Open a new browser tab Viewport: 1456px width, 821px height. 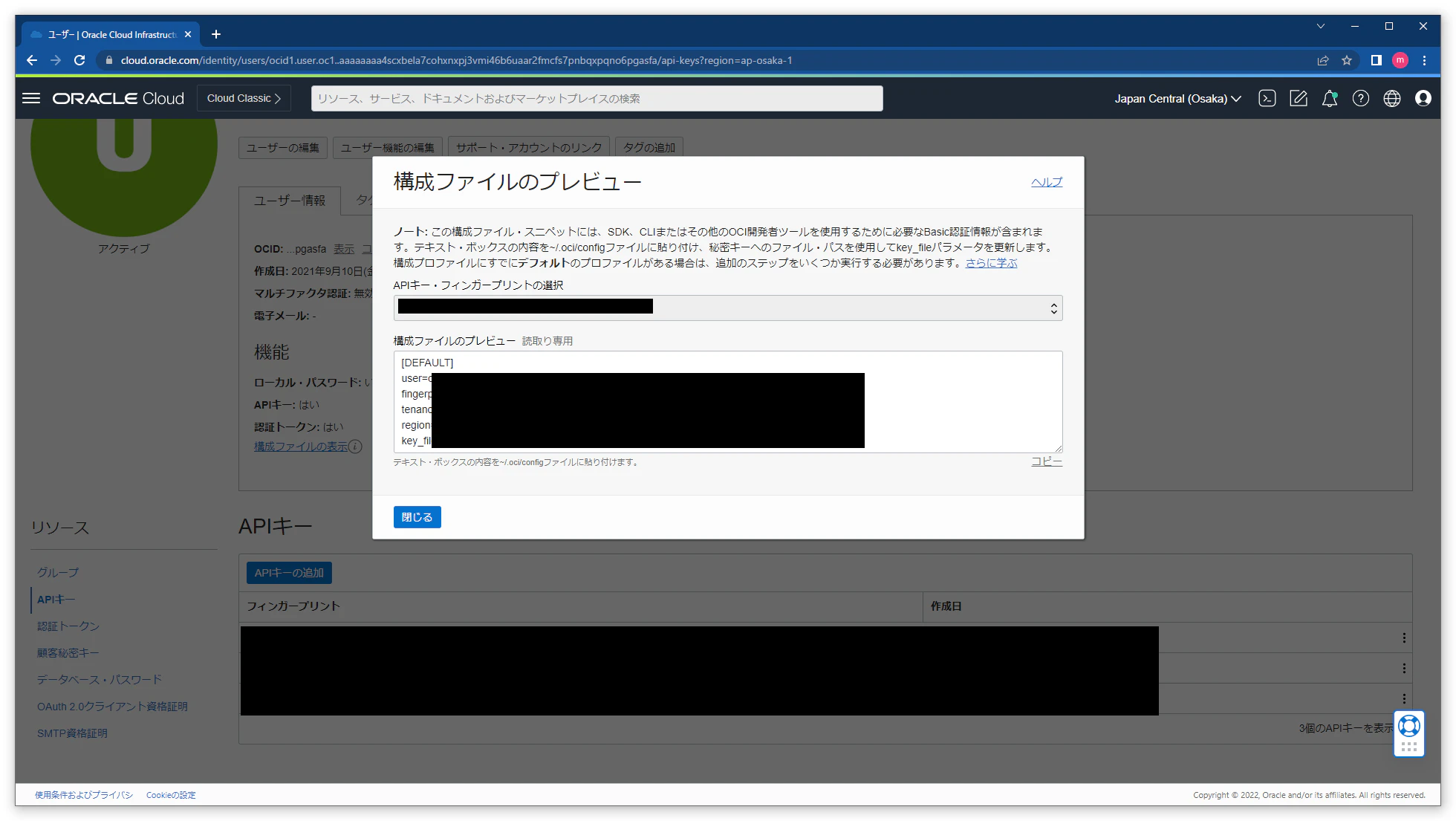pos(216,34)
